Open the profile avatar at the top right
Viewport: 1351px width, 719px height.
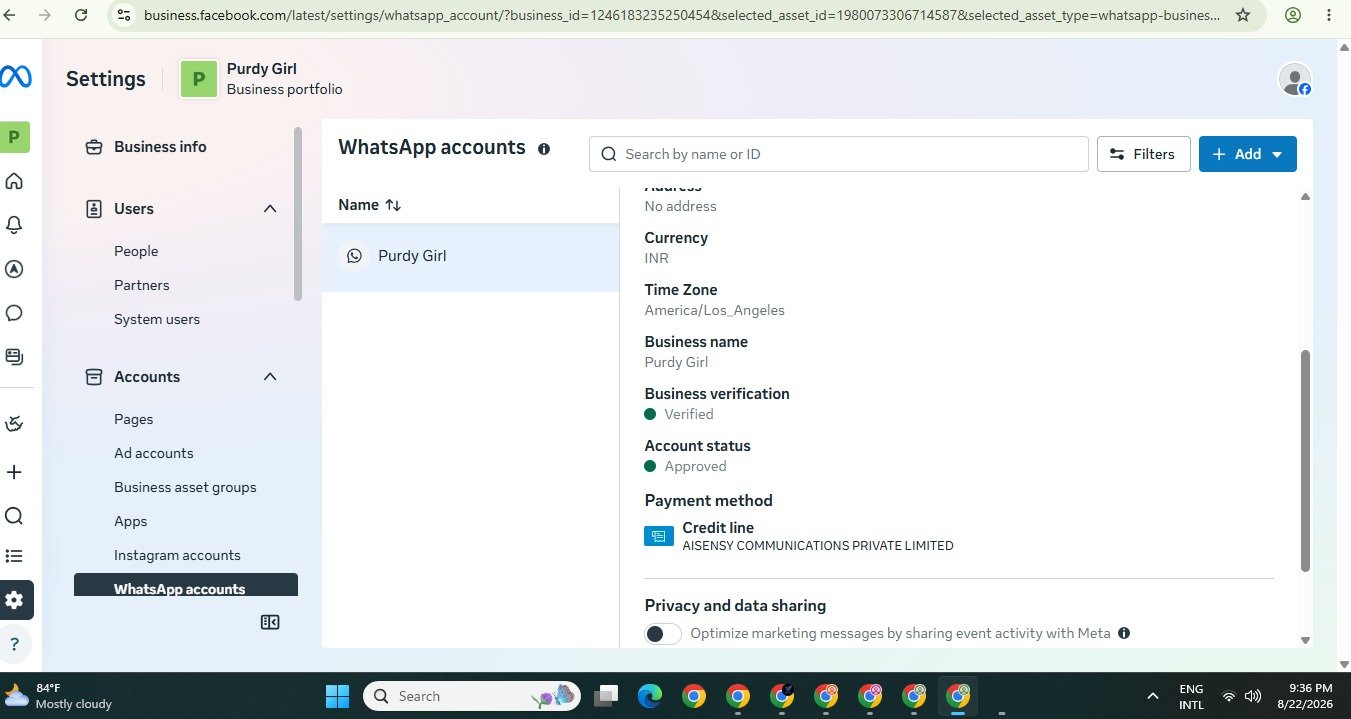[1295, 79]
